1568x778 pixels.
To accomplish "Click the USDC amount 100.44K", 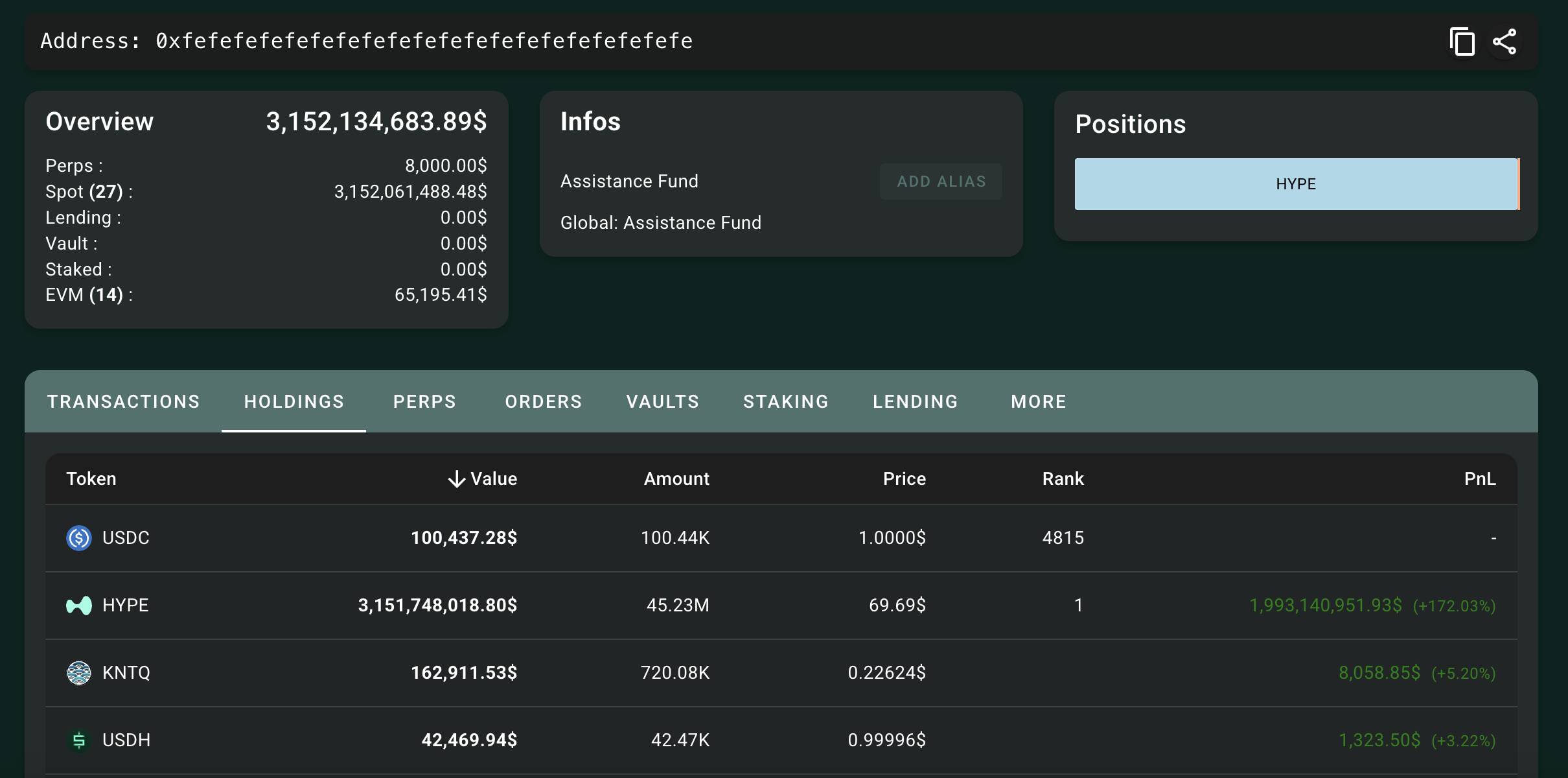I will coord(675,538).
